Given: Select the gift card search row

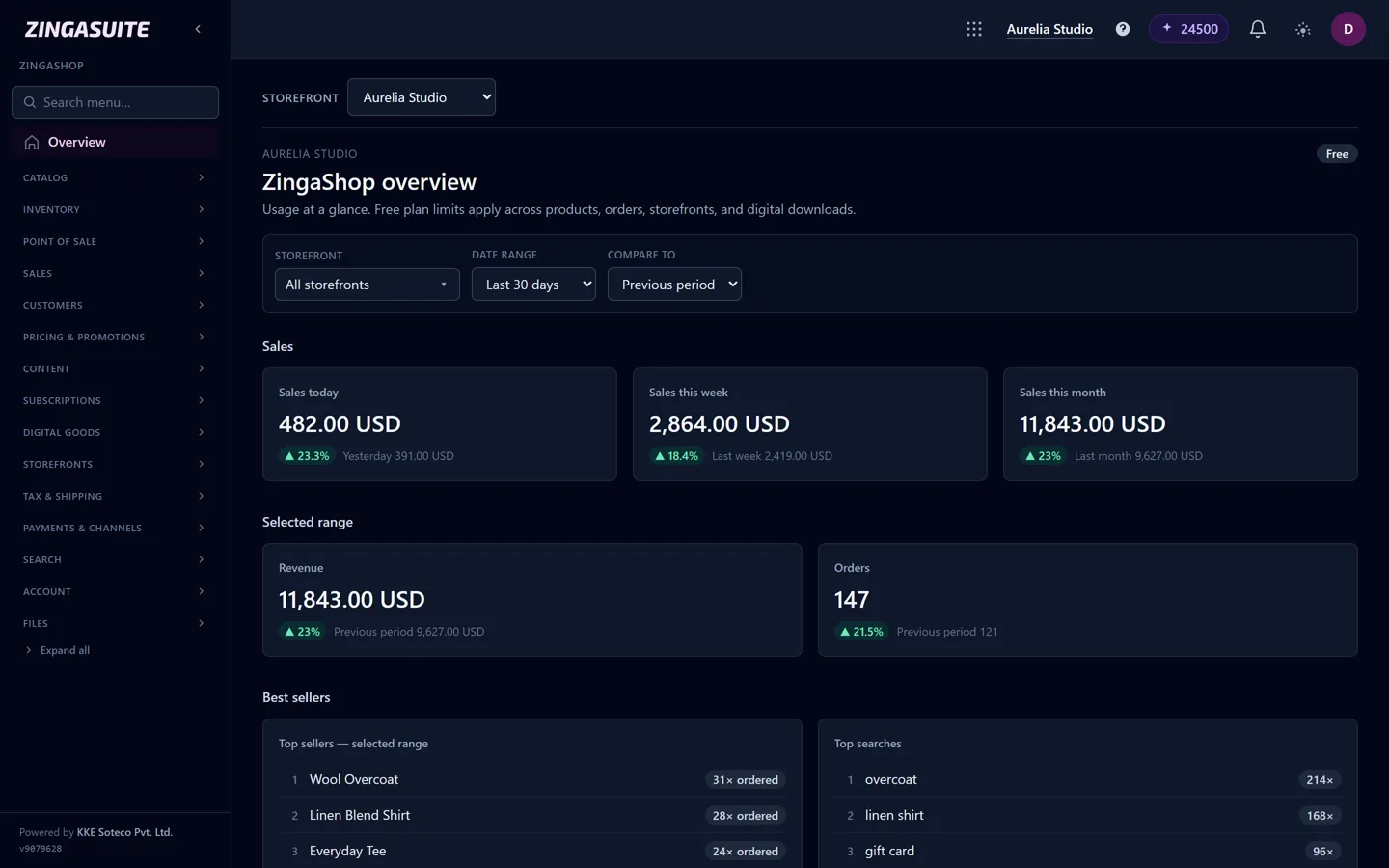Looking at the screenshot, I should point(1088,851).
